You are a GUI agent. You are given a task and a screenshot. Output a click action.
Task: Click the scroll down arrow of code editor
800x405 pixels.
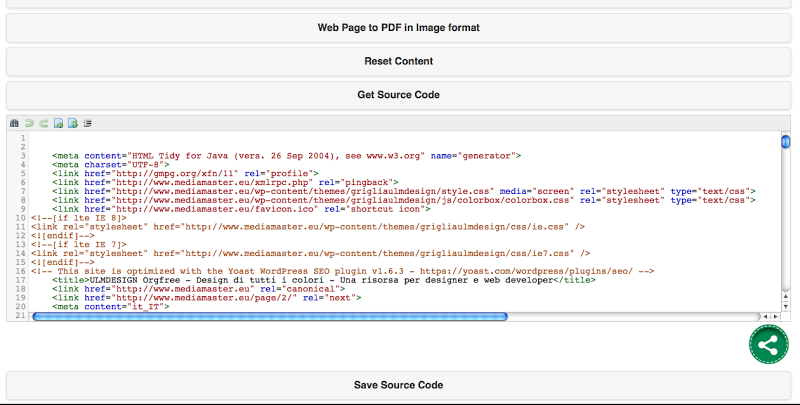tap(785, 304)
